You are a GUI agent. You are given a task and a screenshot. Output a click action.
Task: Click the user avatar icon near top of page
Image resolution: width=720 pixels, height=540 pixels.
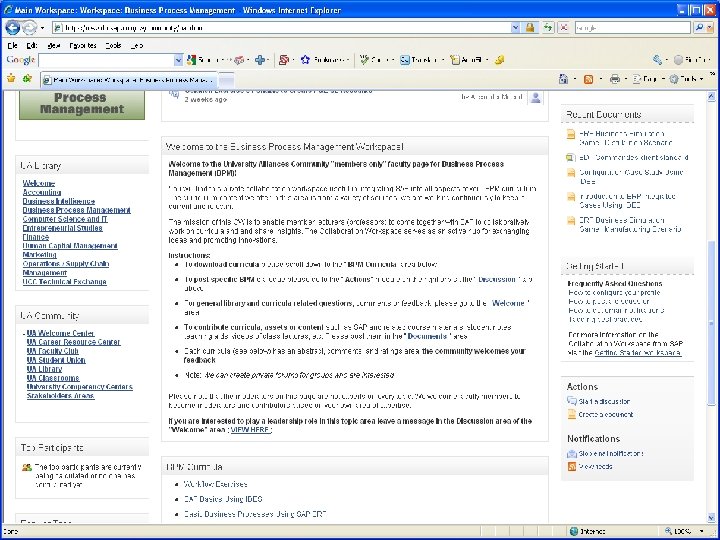click(535, 97)
